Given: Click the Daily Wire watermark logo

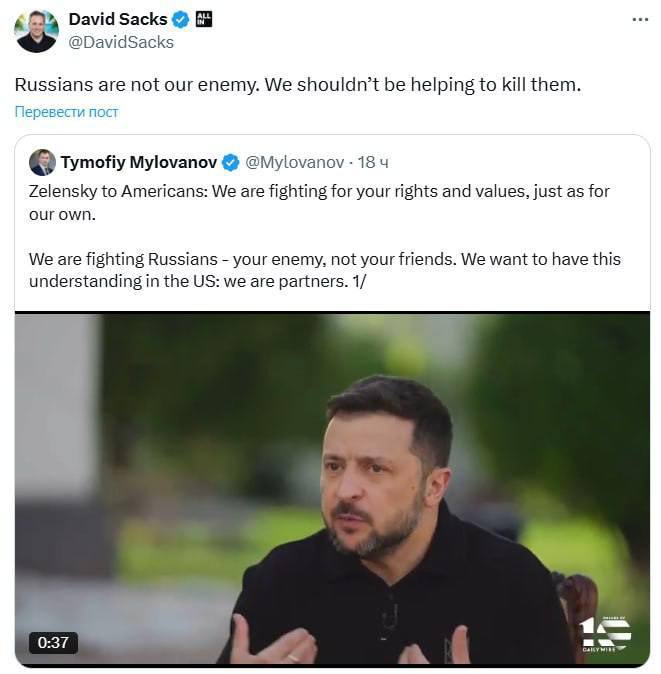Looking at the screenshot, I should pyautogui.click(x=605, y=634).
